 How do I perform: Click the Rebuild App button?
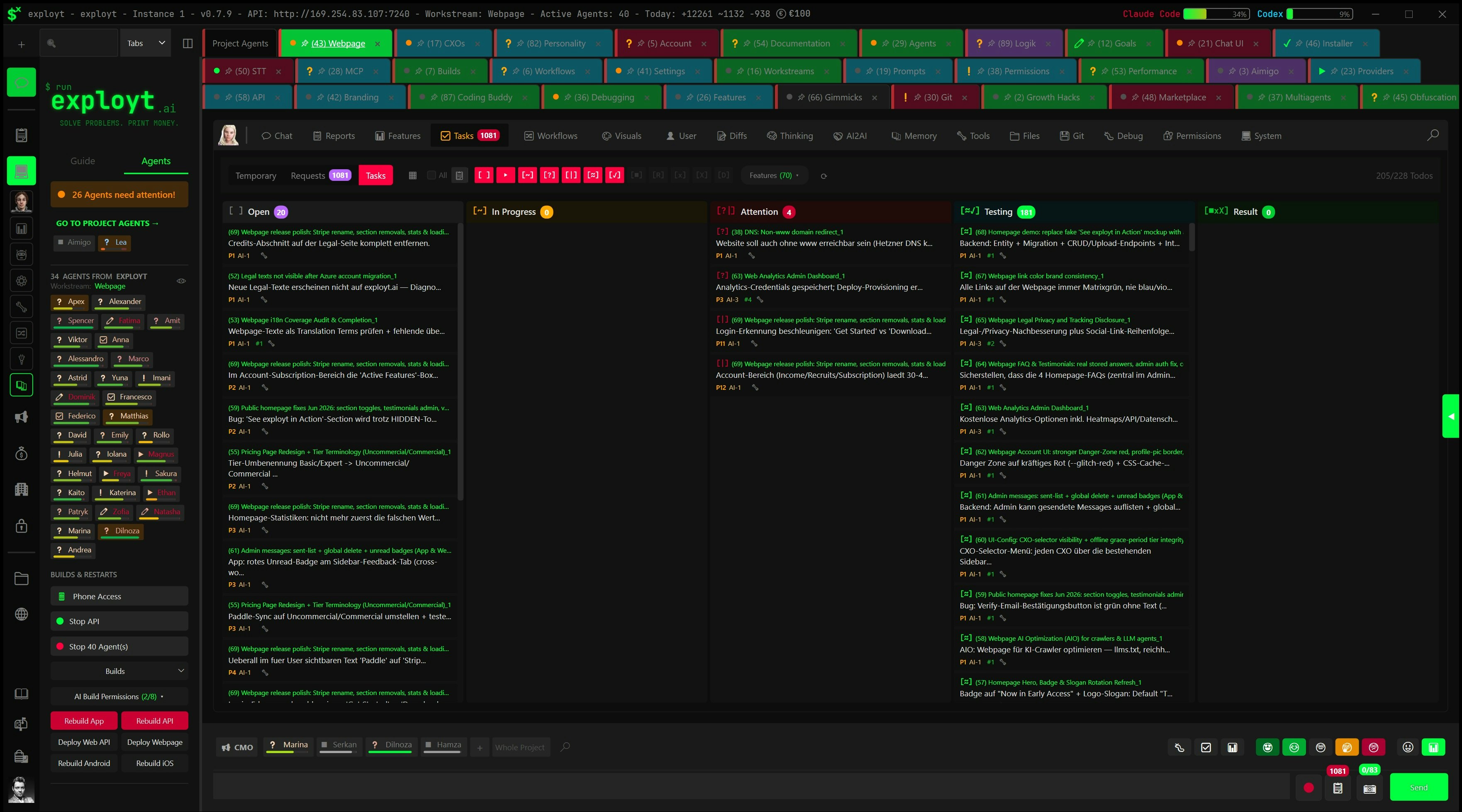coord(84,721)
